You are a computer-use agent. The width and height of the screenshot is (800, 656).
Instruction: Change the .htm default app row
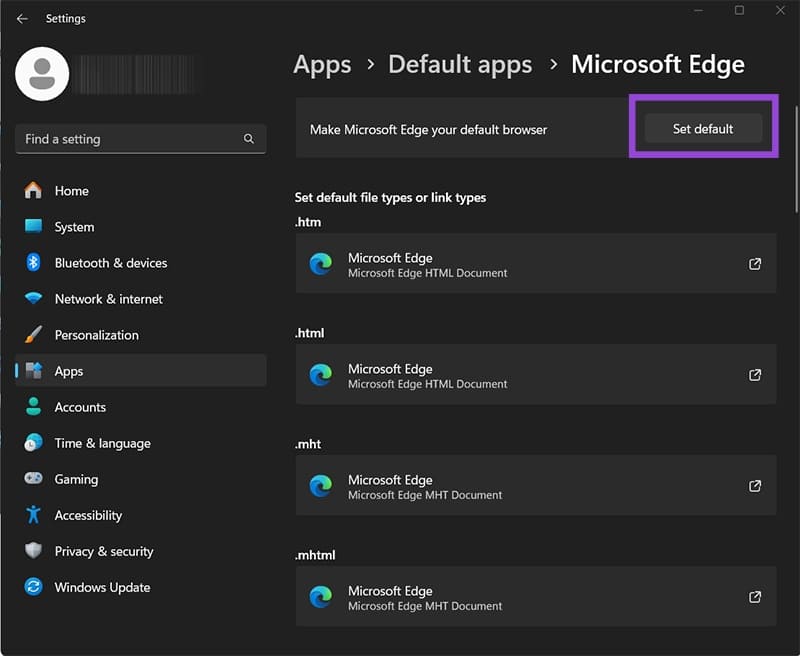click(x=536, y=264)
